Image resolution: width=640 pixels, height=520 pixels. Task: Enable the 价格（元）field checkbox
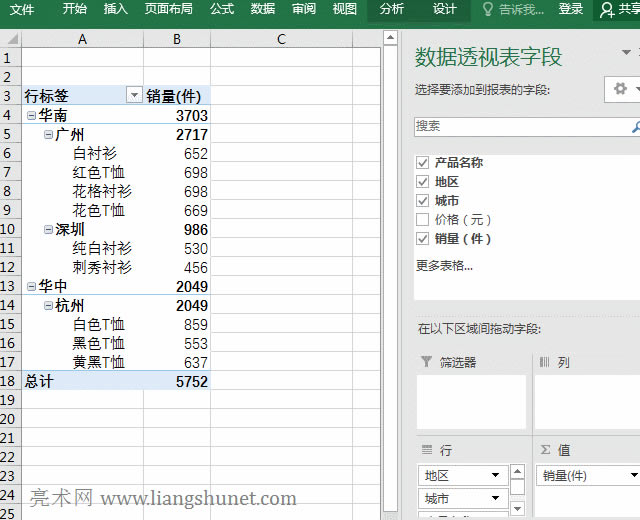point(422,219)
